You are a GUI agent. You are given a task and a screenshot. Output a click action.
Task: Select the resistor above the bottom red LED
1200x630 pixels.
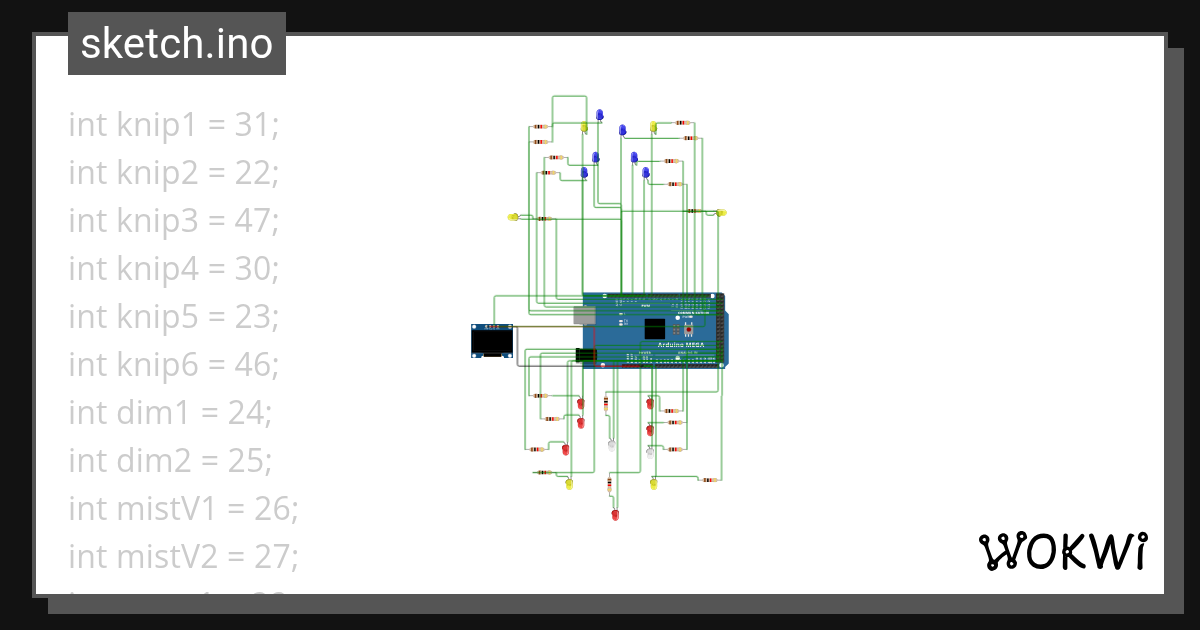tap(609, 485)
